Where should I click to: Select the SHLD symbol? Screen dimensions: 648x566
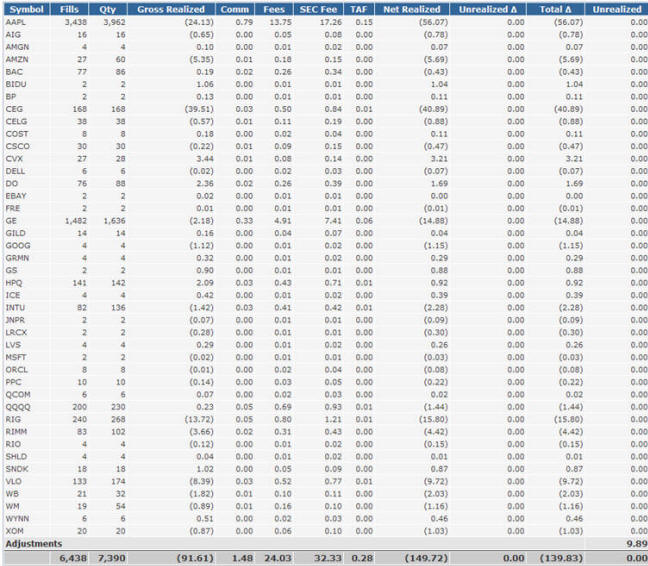pyautogui.click(x=16, y=457)
